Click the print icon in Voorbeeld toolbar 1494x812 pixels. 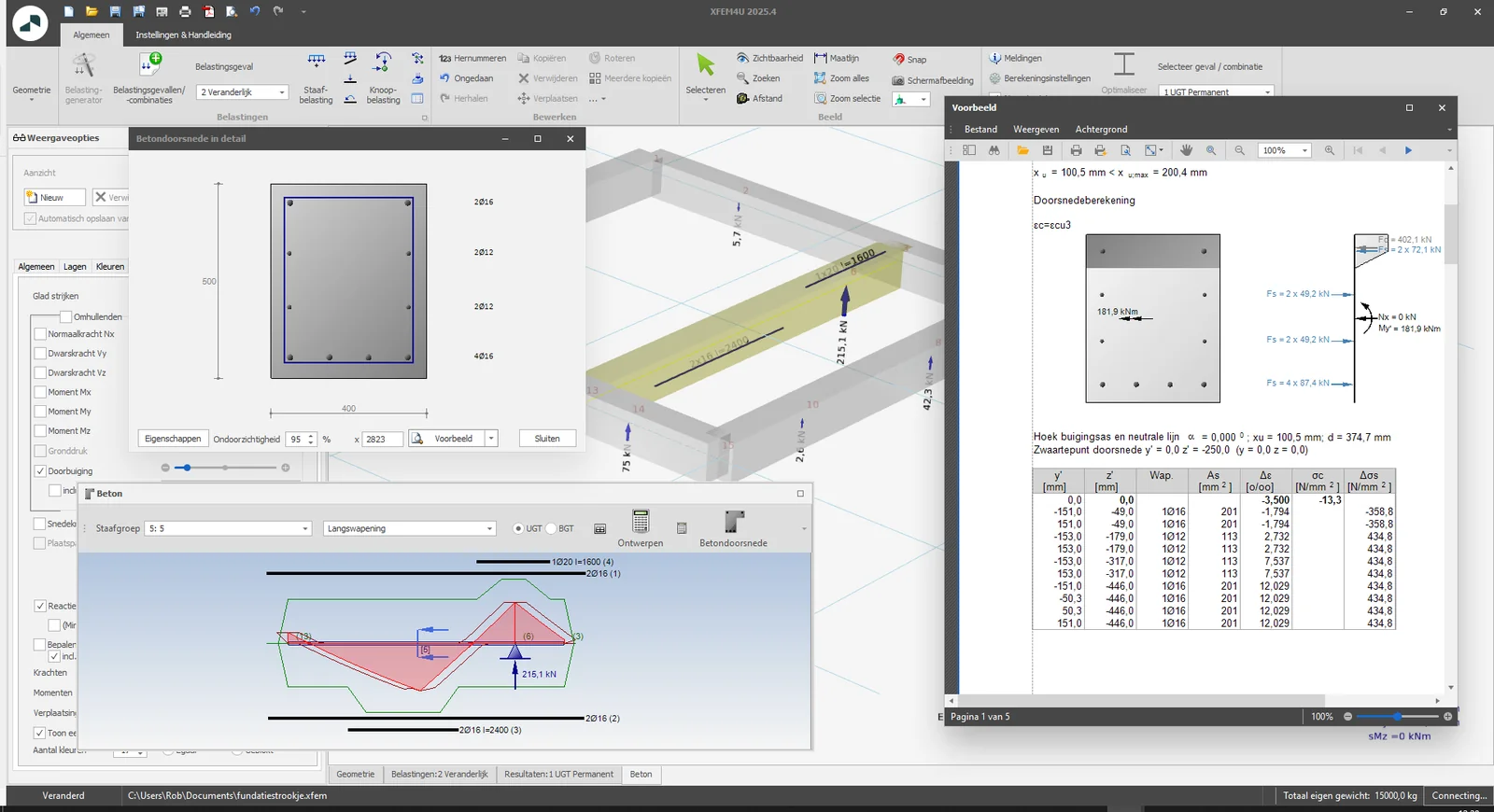click(1076, 150)
